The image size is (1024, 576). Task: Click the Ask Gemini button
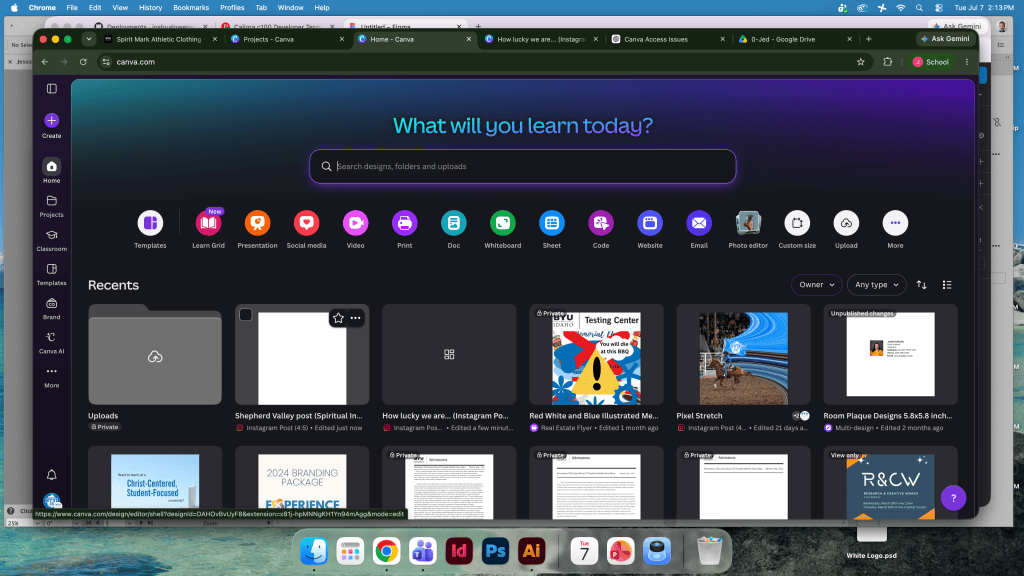(945, 39)
